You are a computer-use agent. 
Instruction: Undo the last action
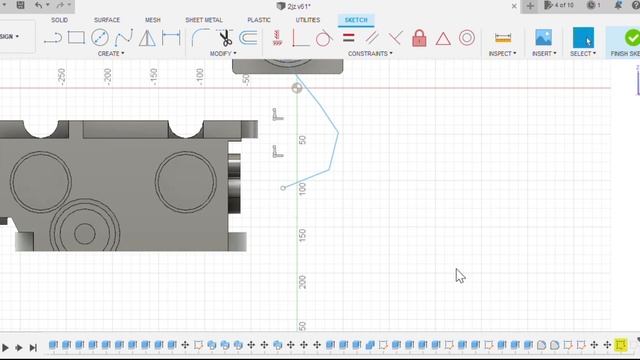click(38, 5)
